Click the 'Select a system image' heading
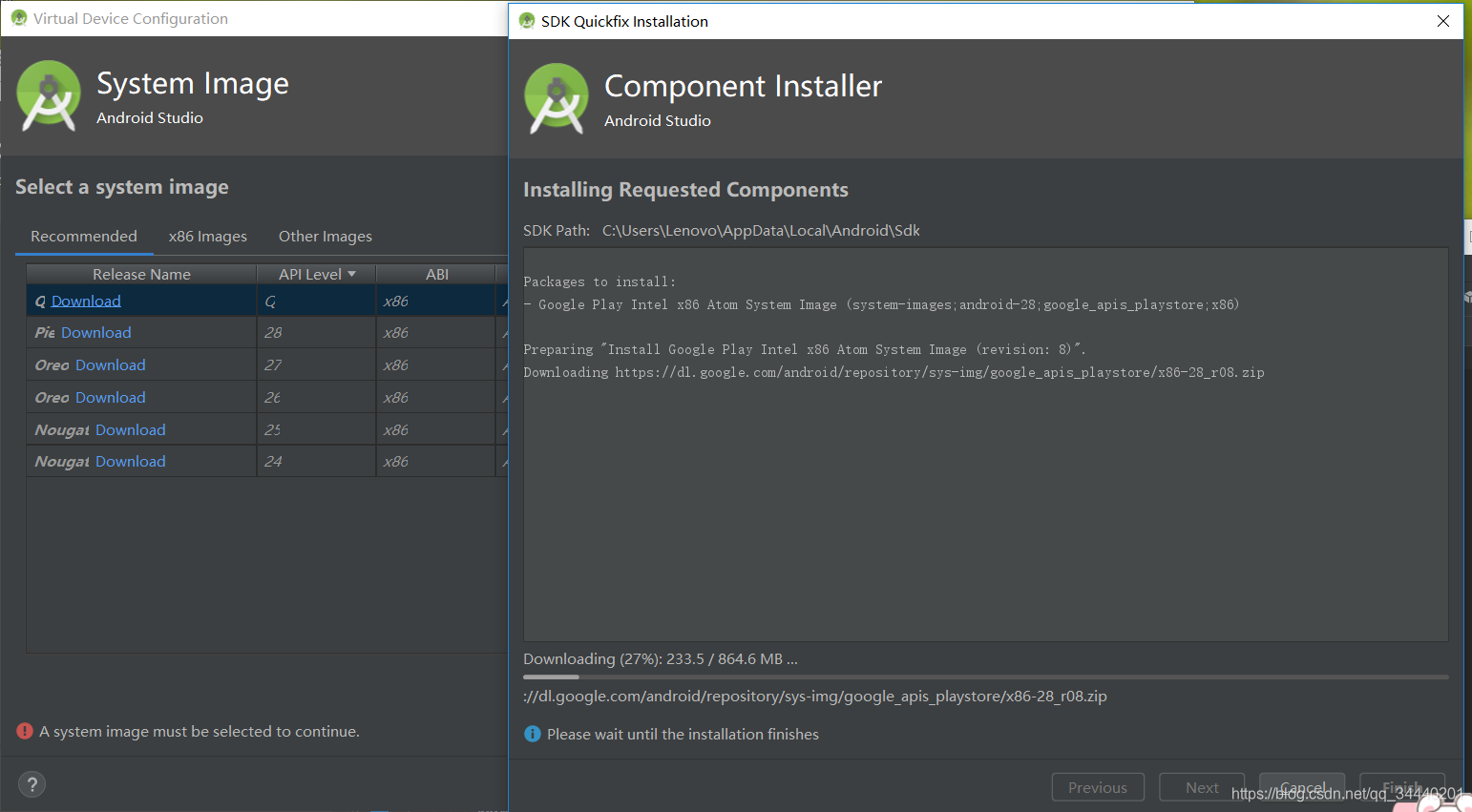Viewport: 1472px width, 812px height. [122, 186]
